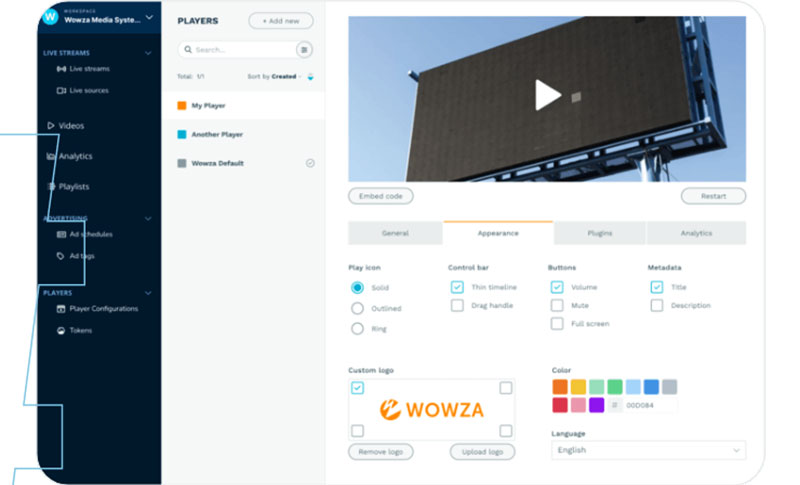Switch to the Plugins tab
The width and height of the screenshot is (800, 485).
[x=599, y=233]
